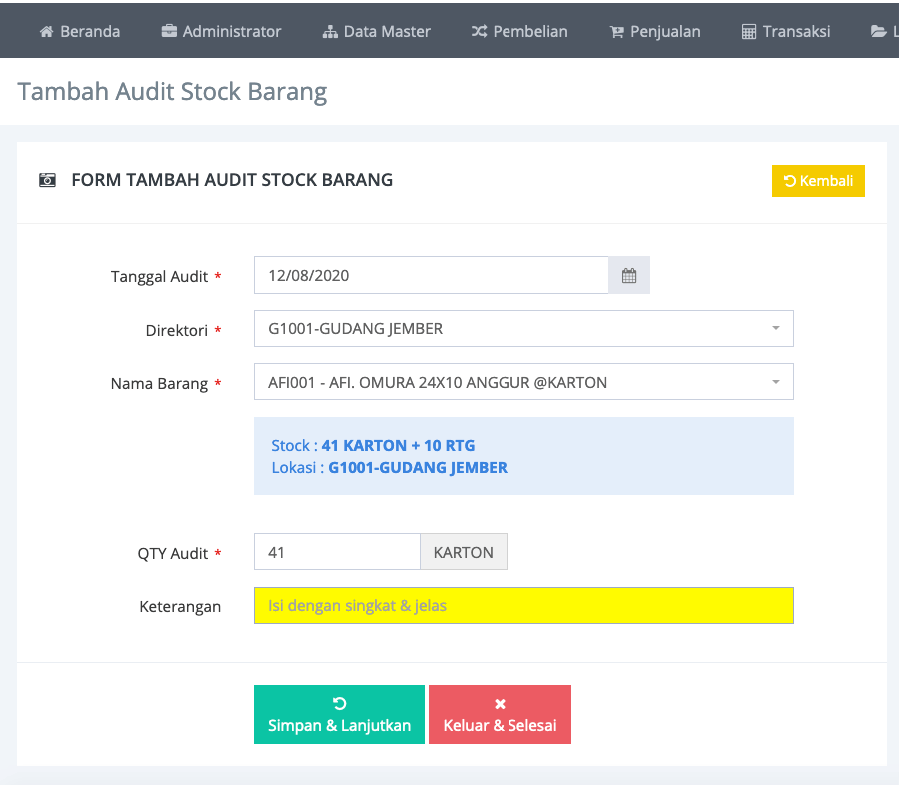The width and height of the screenshot is (899, 785).
Task: Open the calendar picker for Tanggal Audit
Action: pos(629,274)
